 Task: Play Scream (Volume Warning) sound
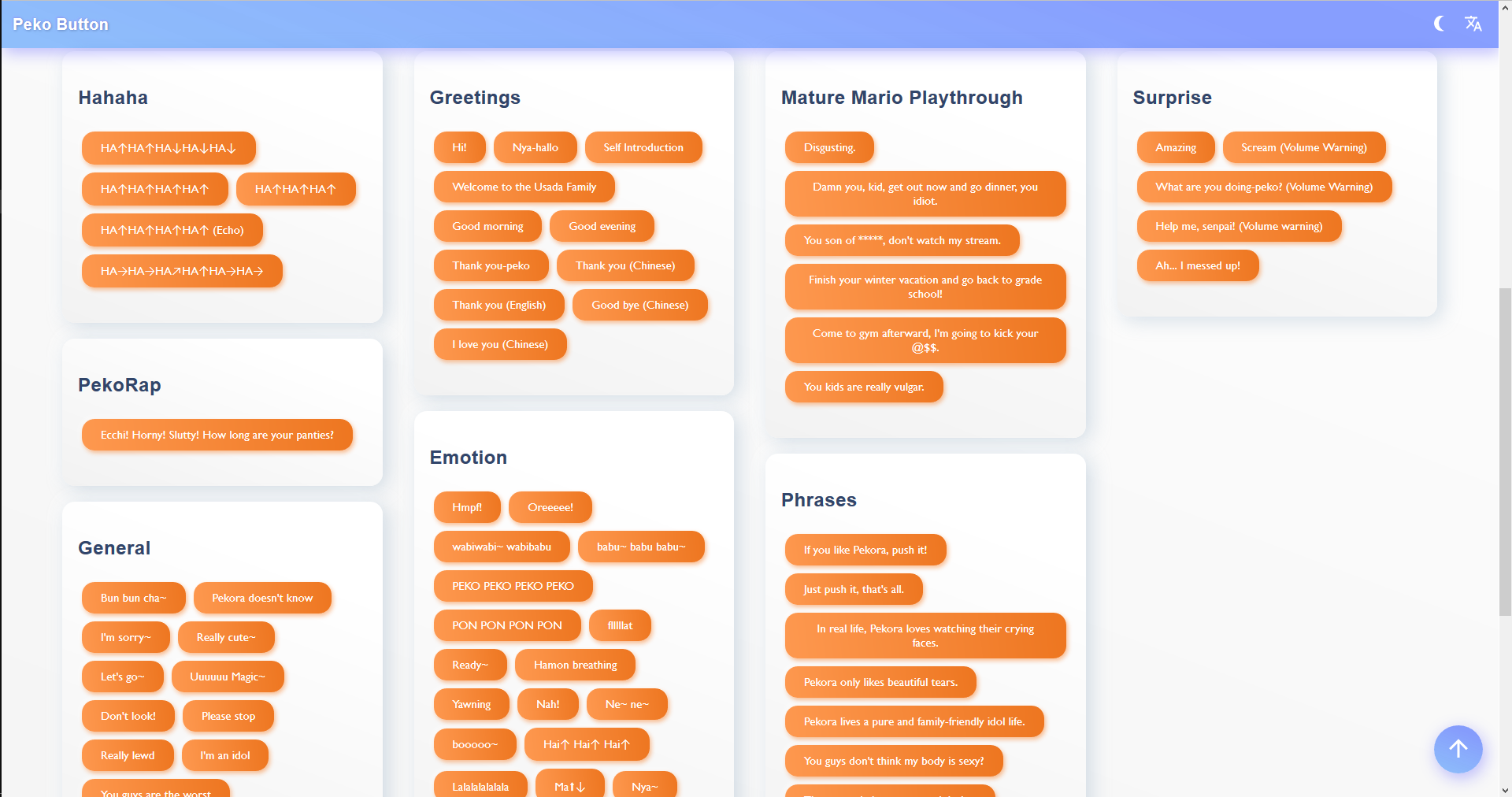pyautogui.click(x=1304, y=147)
